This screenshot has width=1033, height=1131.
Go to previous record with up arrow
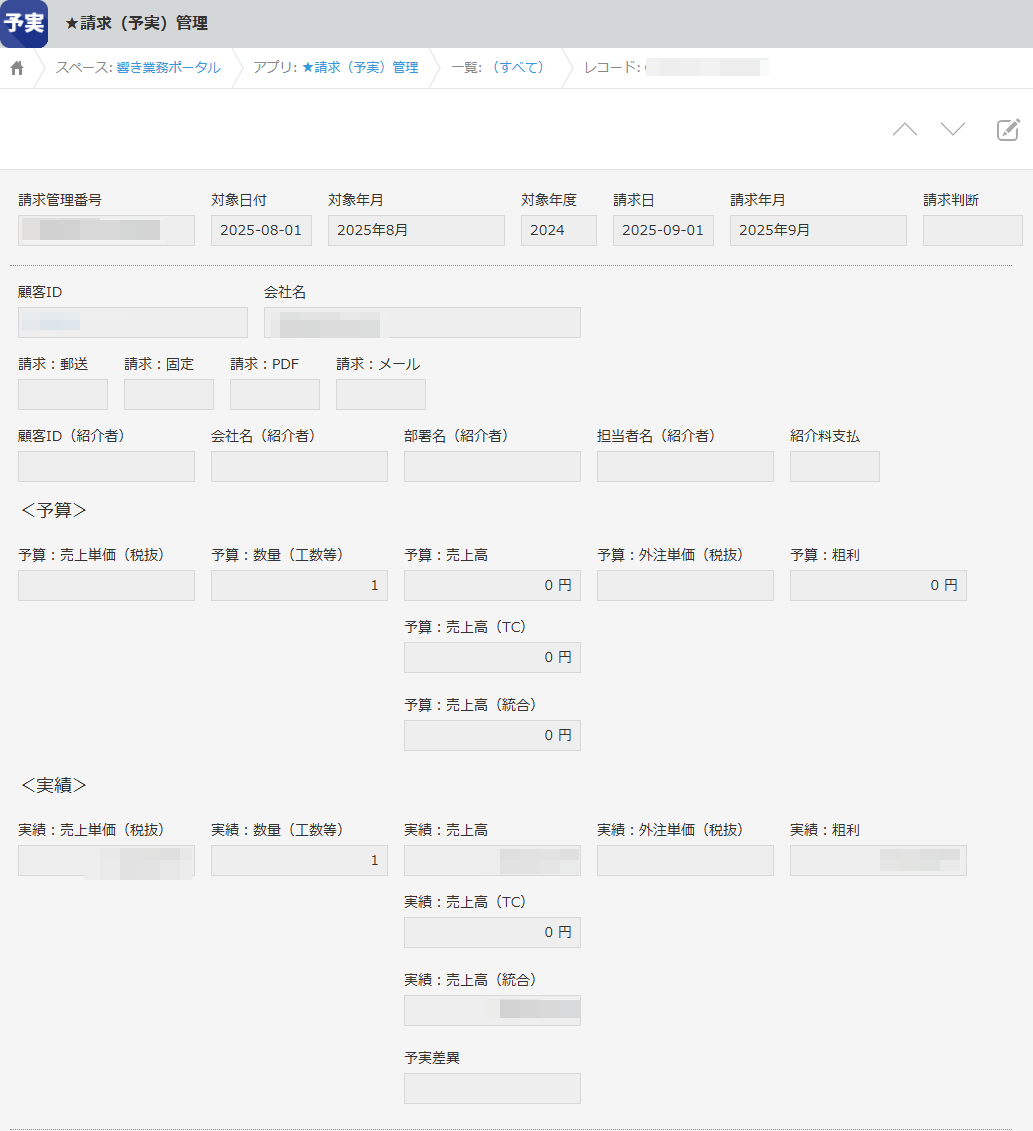point(904,130)
